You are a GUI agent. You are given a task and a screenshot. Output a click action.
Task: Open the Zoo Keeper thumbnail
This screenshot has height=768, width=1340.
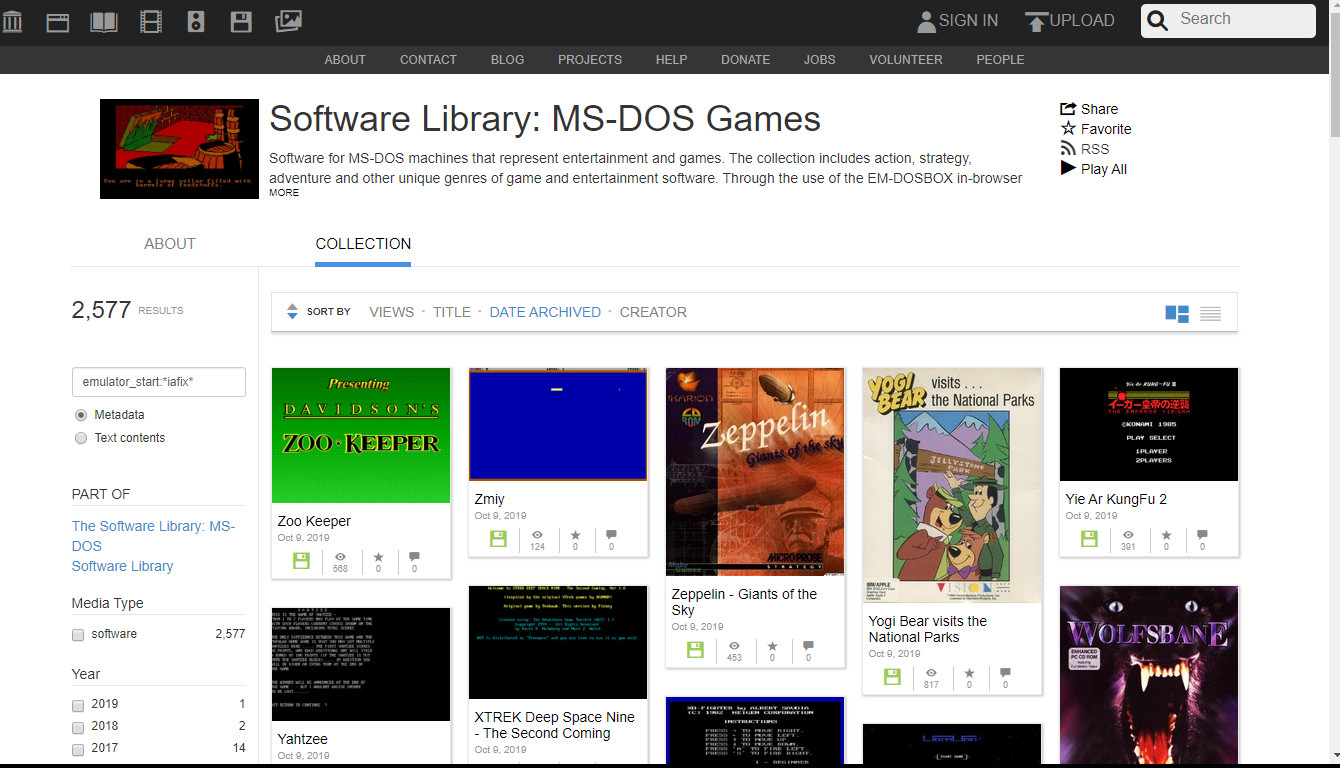(x=361, y=435)
